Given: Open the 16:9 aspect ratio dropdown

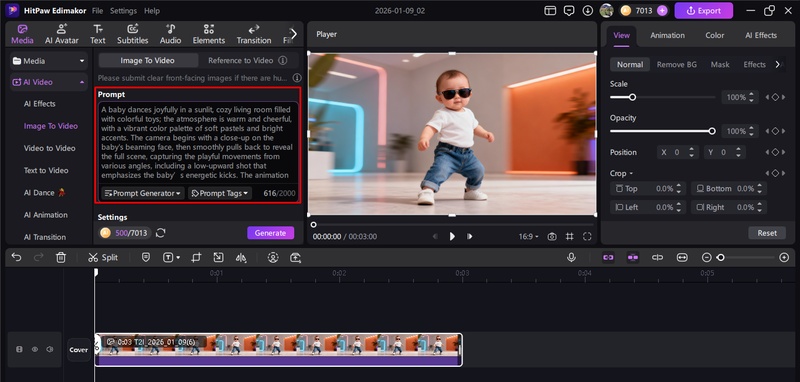Looking at the screenshot, I should (x=529, y=237).
